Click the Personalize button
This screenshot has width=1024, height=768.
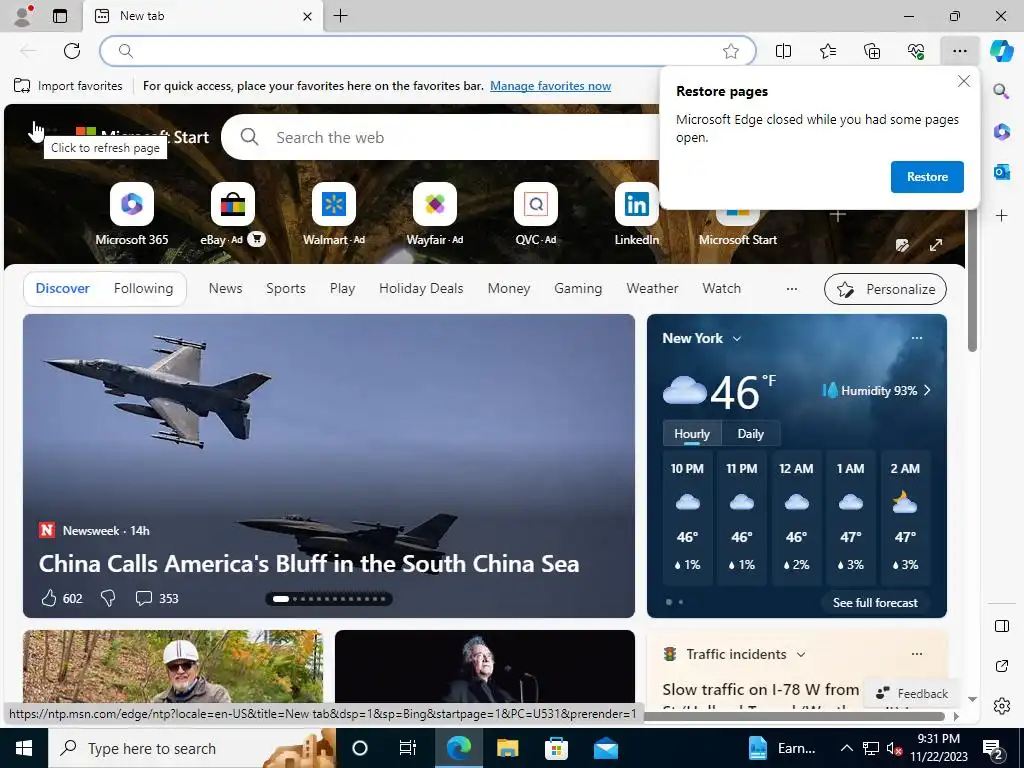click(x=885, y=289)
